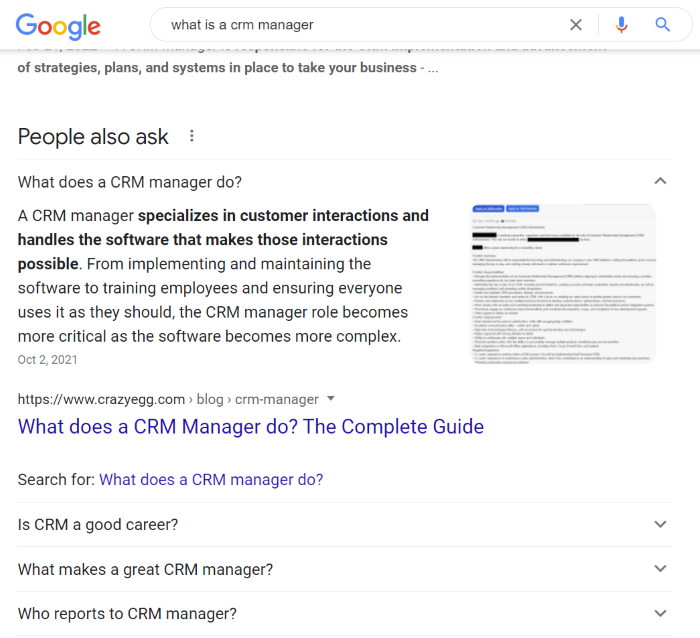The width and height of the screenshot is (700, 638).
Task: Start voice search with microphone icon
Action: pyautogui.click(x=621, y=25)
